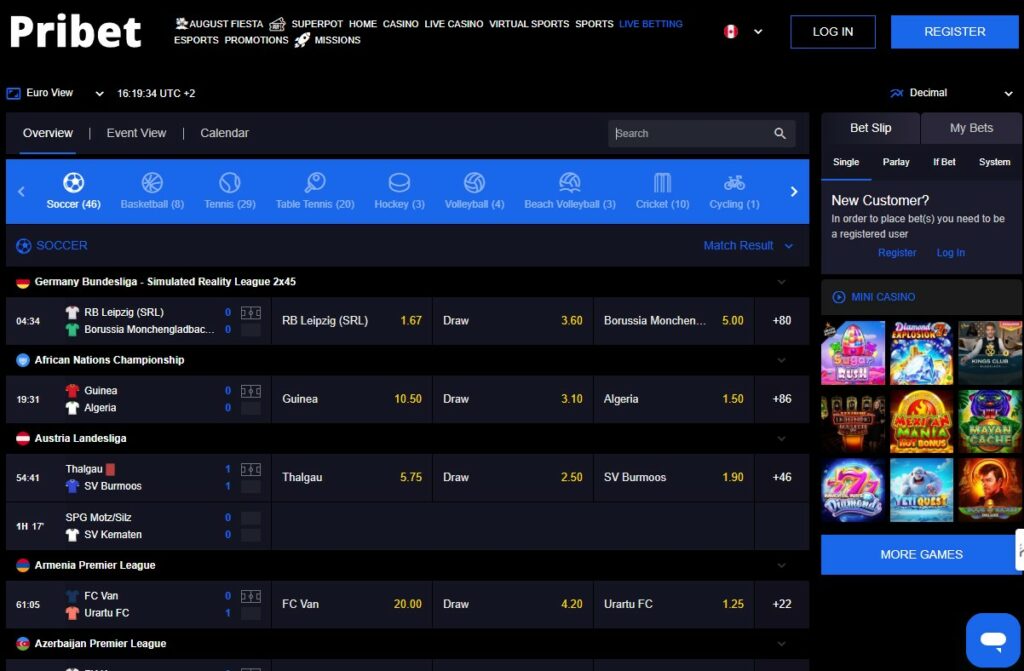Collapse the Azerbaijan Premier League section
The image size is (1024, 671).
tap(781, 644)
